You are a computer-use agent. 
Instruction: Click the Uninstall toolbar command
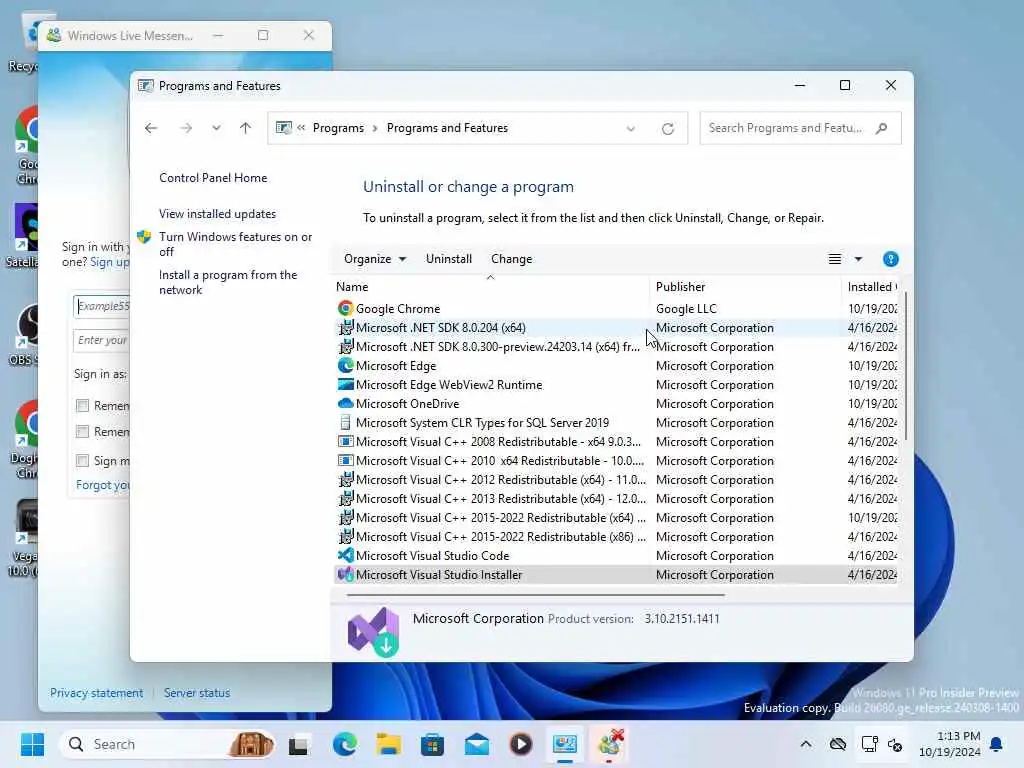(x=449, y=259)
